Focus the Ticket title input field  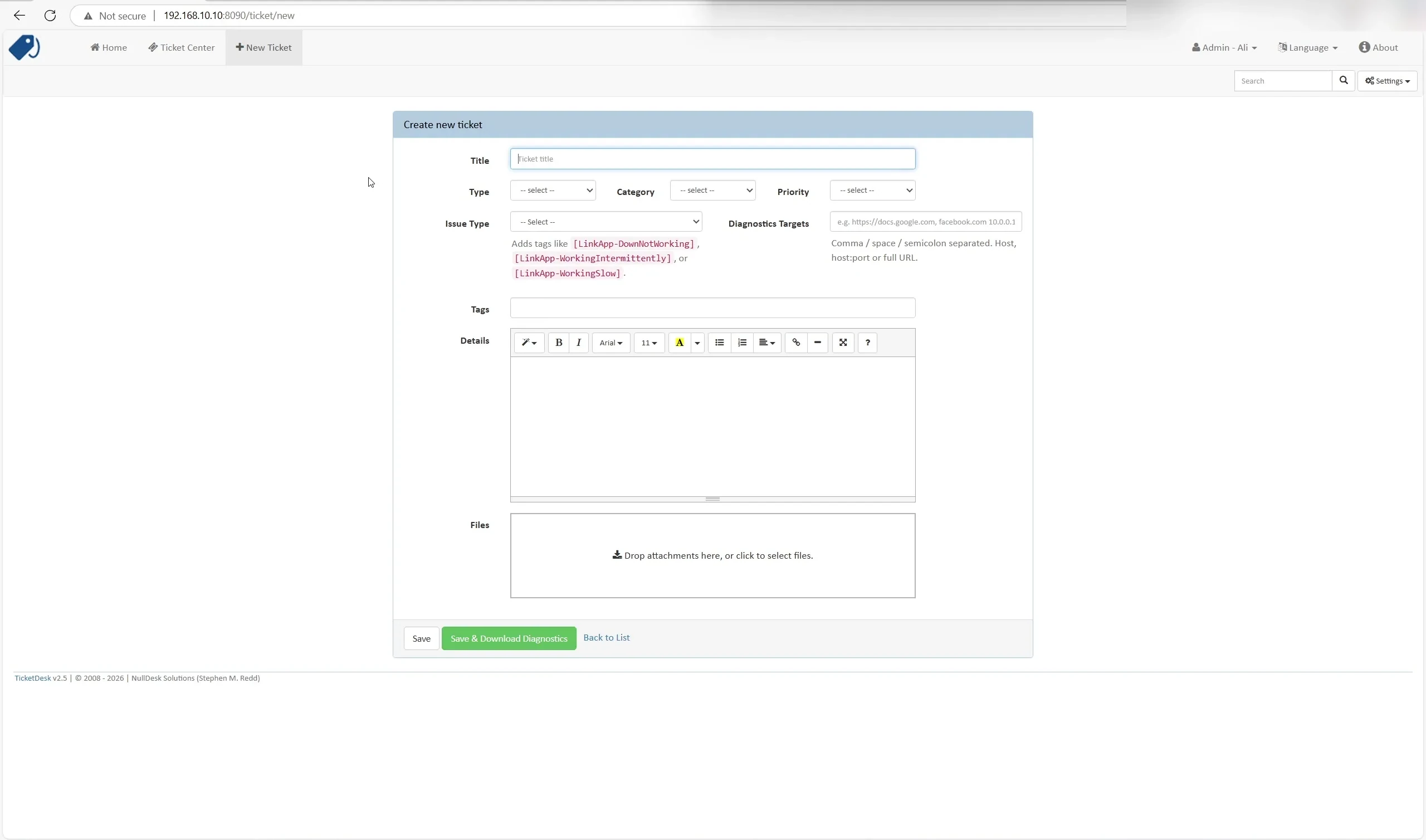click(712, 159)
